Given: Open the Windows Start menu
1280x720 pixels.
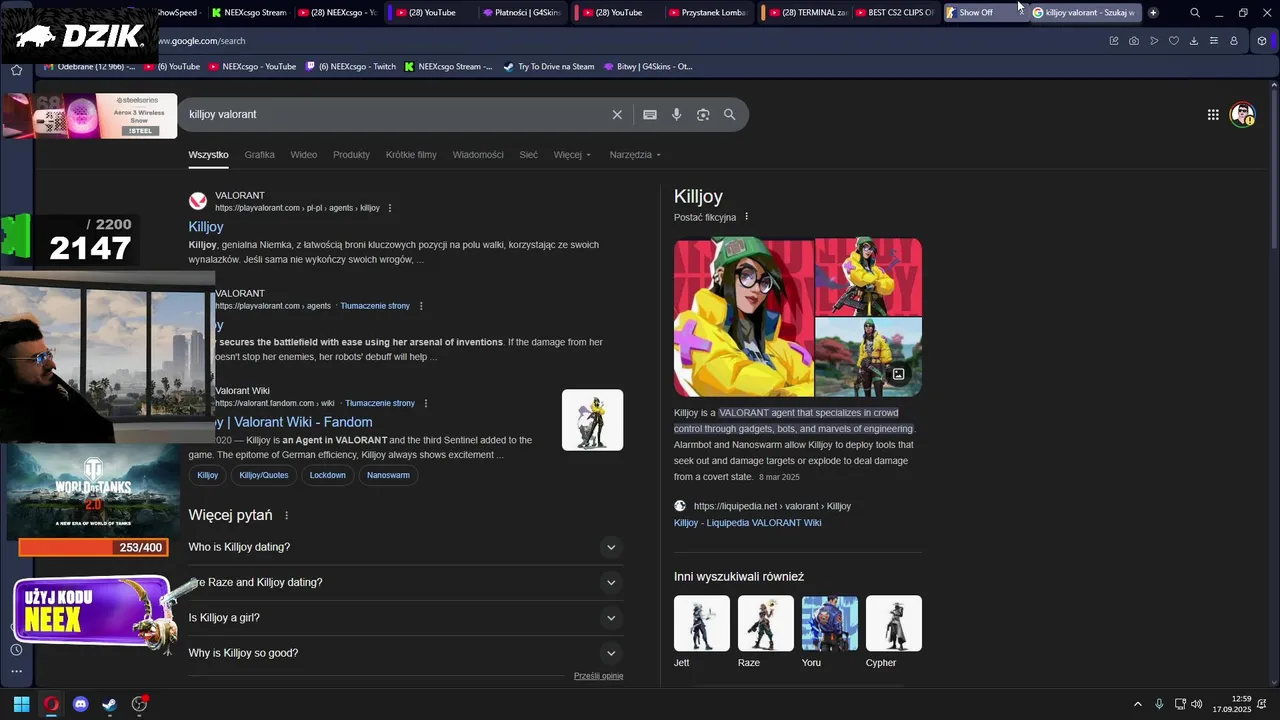Looking at the screenshot, I should [x=21, y=704].
